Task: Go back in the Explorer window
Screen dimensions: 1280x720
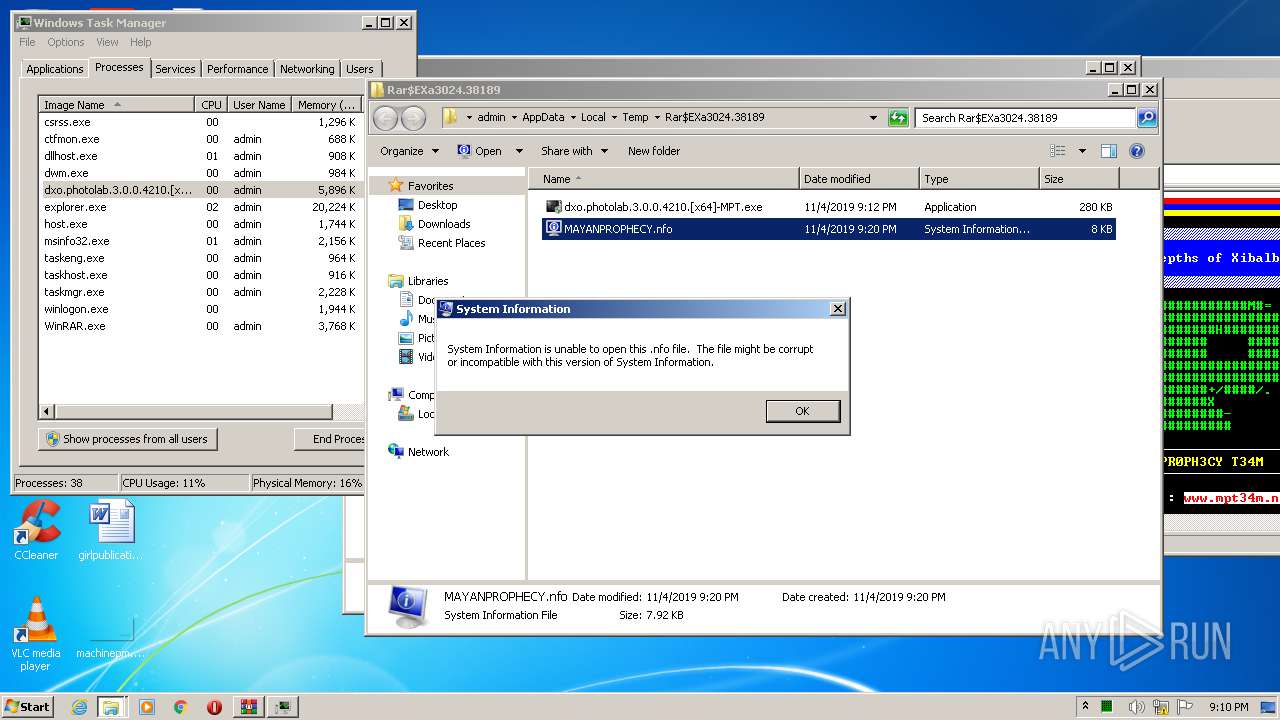Action: point(385,118)
